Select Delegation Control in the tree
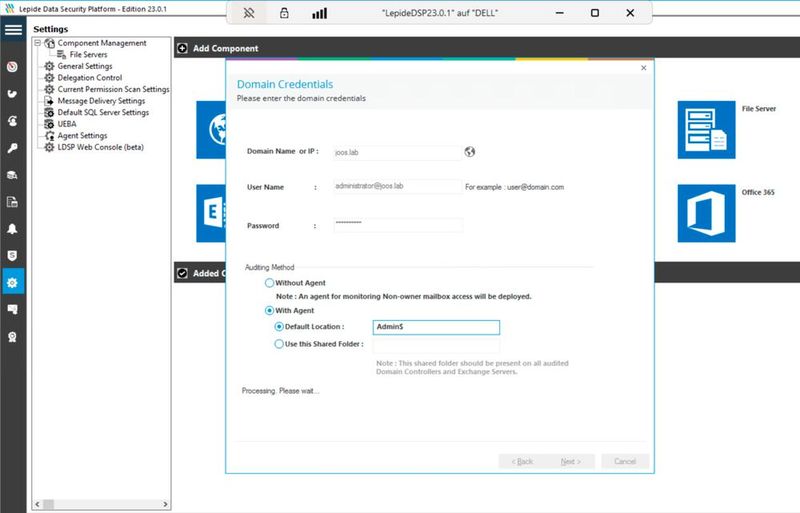This screenshot has width=800, height=513. click(90, 78)
